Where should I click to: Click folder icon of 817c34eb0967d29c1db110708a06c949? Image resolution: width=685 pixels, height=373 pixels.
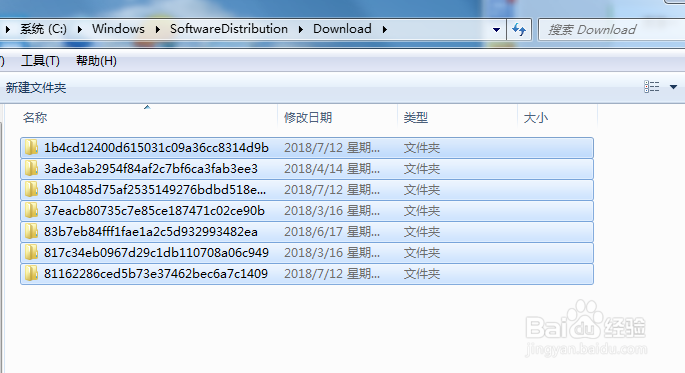[x=31, y=252]
